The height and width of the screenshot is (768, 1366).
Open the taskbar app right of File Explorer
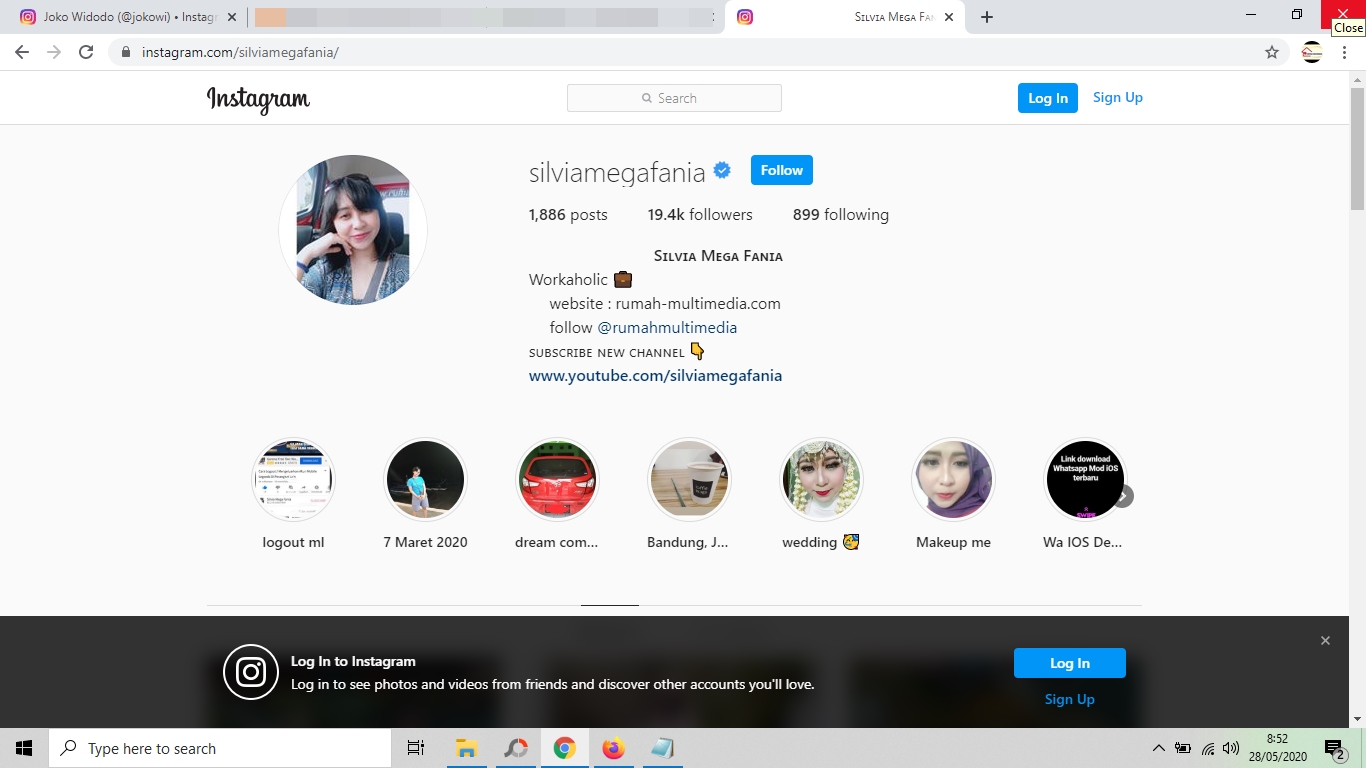[x=516, y=748]
